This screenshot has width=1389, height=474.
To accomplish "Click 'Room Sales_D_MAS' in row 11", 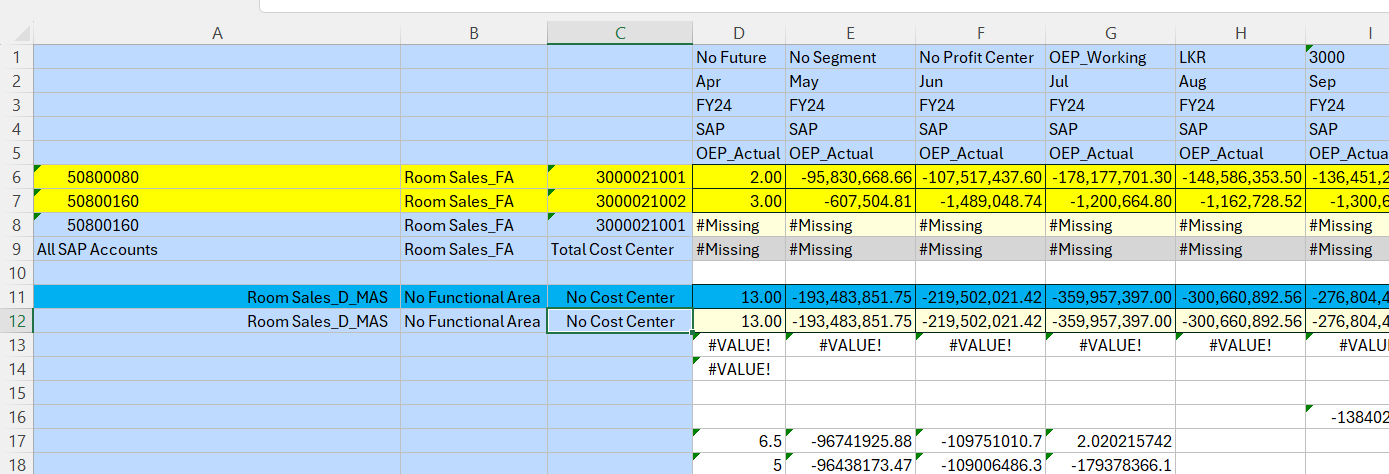I will tap(217, 297).
